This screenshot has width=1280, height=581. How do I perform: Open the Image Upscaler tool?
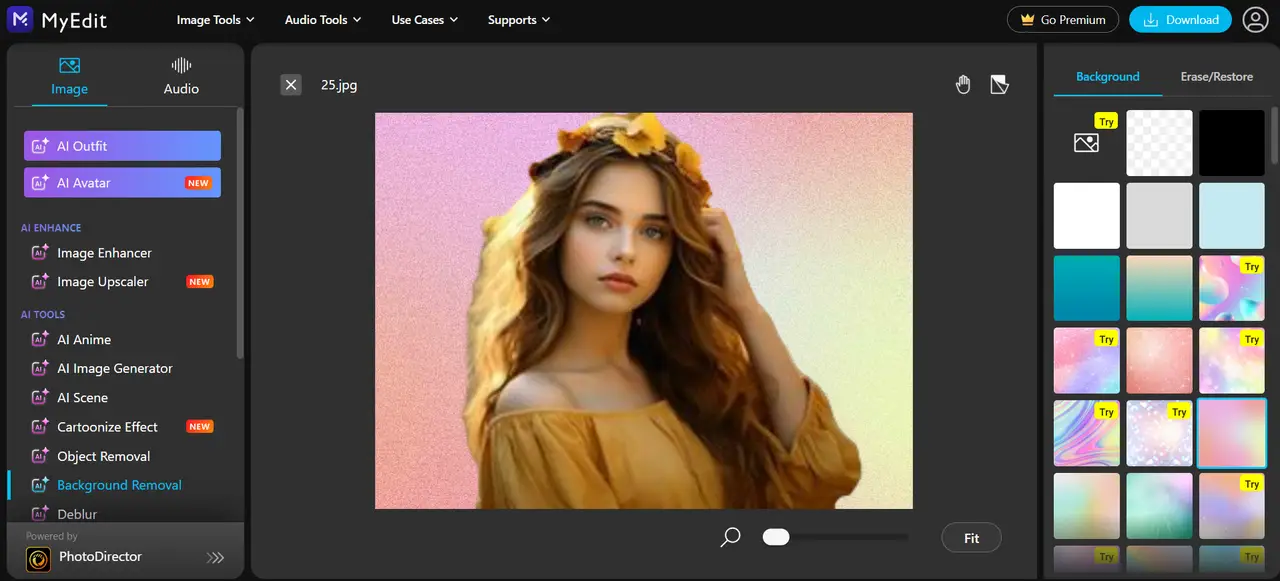[x=102, y=282]
